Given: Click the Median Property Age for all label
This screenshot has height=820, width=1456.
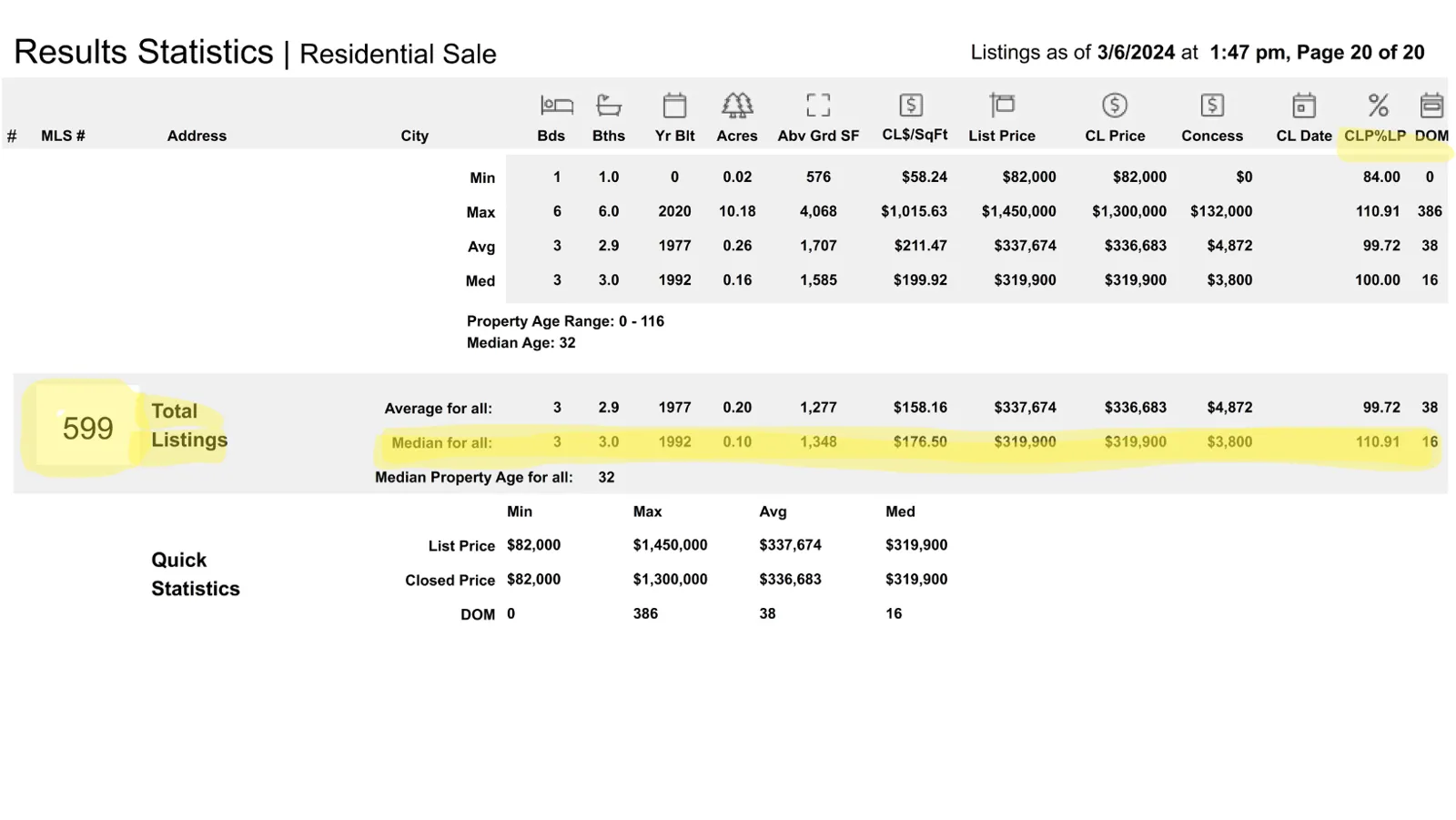Looking at the screenshot, I should (x=474, y=478).
